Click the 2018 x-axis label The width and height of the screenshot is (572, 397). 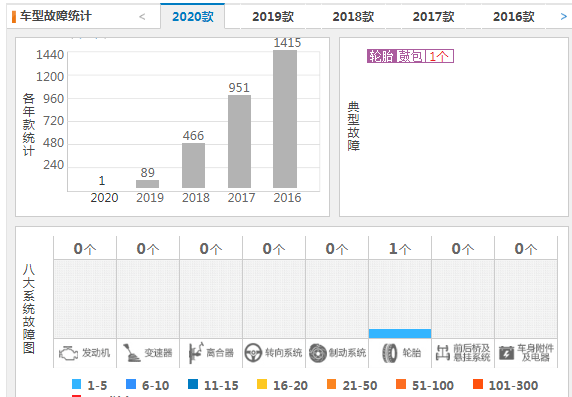pyautogui.click(x=196, y=198)
